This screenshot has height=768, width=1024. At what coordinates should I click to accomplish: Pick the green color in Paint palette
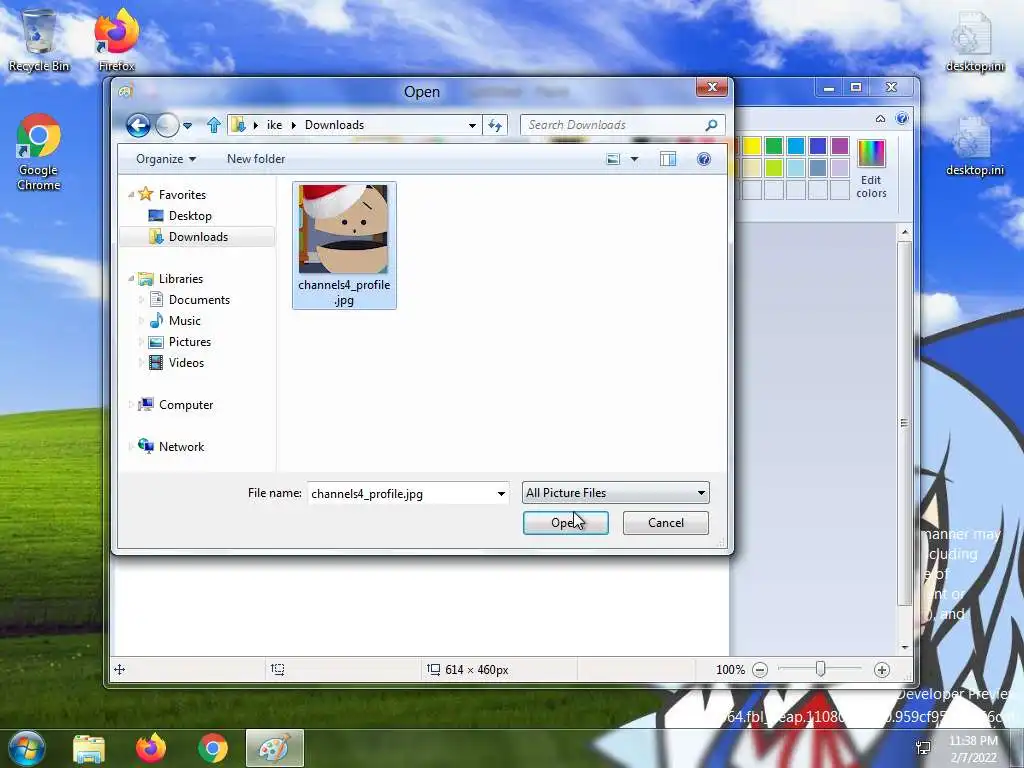click(774, 146)
